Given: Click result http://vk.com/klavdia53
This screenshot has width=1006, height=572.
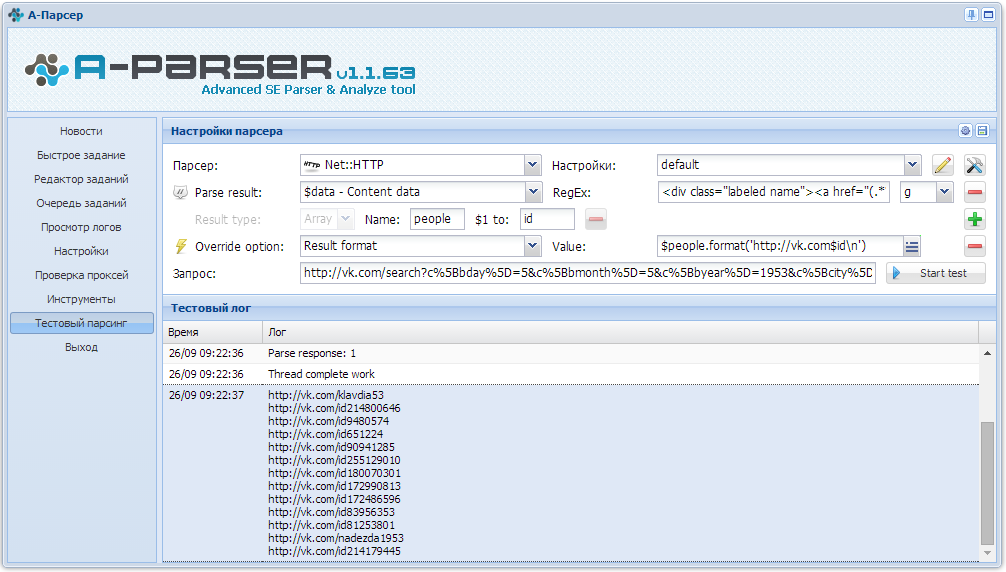Looking at the screenshot, I should [x=326, y=395].
